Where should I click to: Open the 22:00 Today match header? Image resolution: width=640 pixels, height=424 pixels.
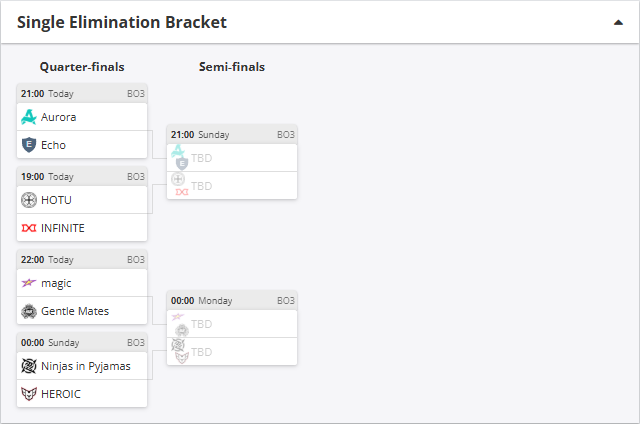click(x=82, y=260)
